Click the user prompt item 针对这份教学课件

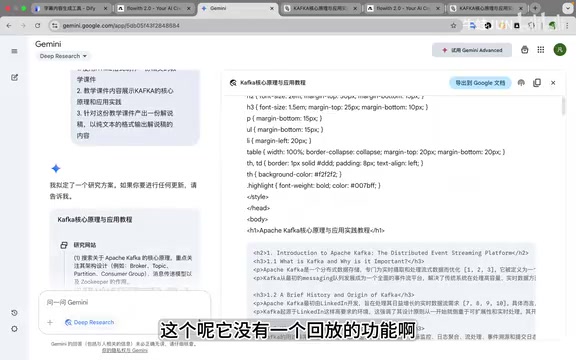click(125, 124)
